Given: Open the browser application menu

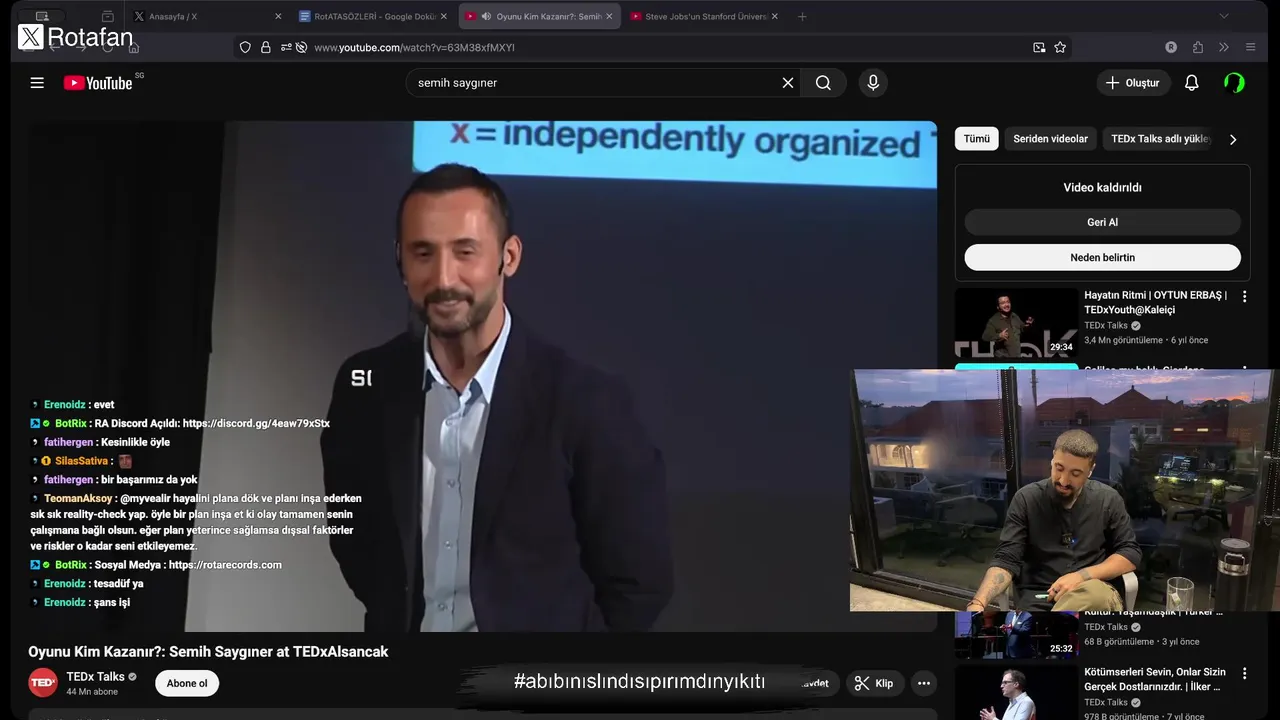Looking at the screenshot, I should pos(1250,47).
